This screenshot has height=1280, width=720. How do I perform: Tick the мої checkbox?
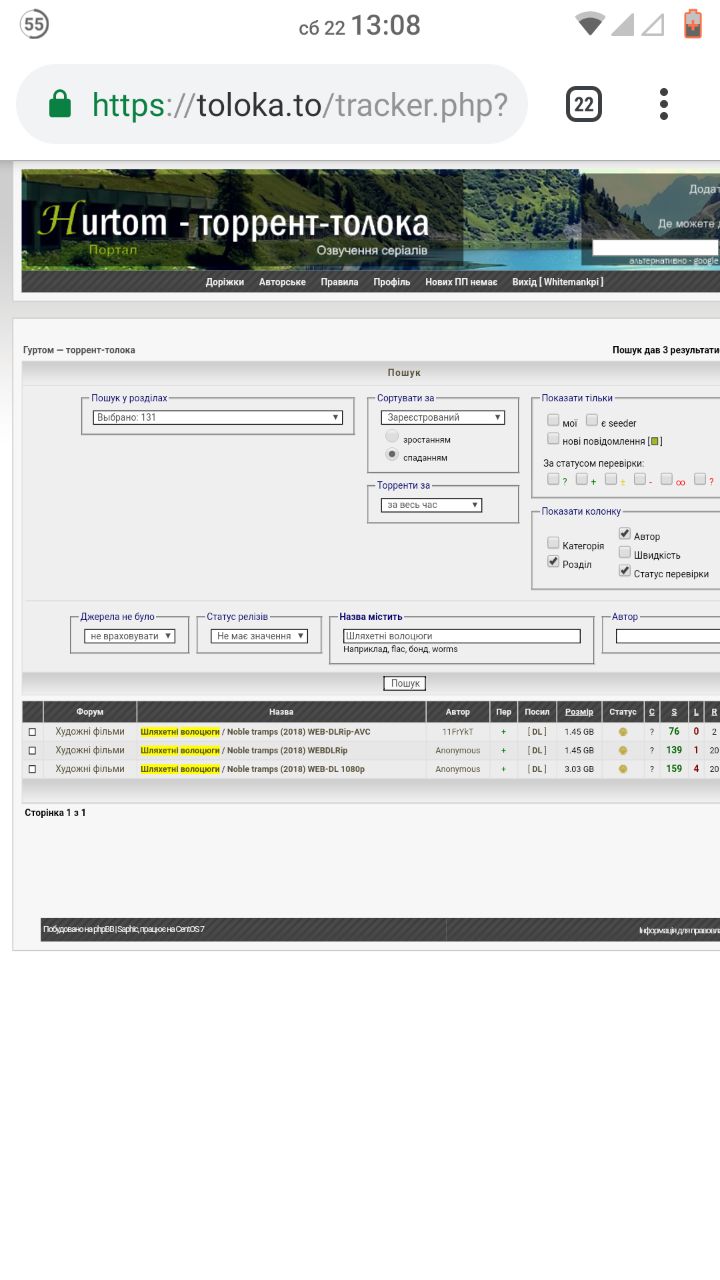coord(553,421)
